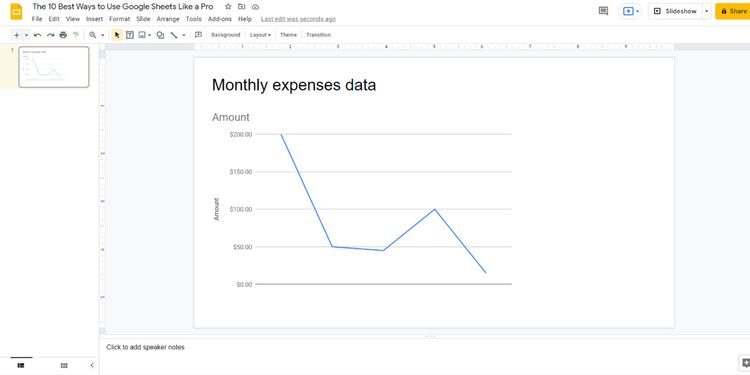The height and width of the screenshot is (375, 750).
Task: Click the Background button
Action: pos(225,35)
